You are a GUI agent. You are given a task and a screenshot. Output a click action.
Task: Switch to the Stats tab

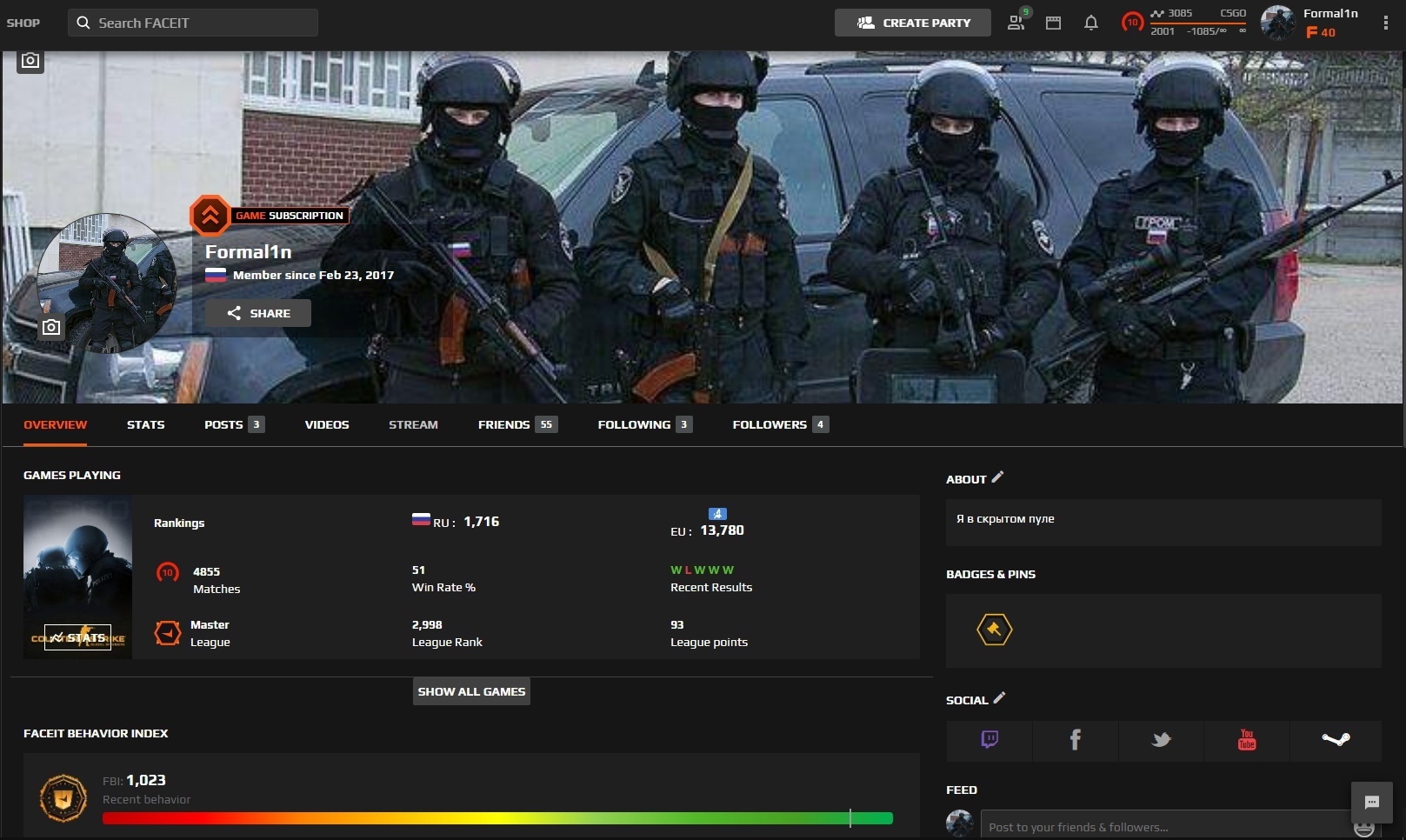(145, 424)
